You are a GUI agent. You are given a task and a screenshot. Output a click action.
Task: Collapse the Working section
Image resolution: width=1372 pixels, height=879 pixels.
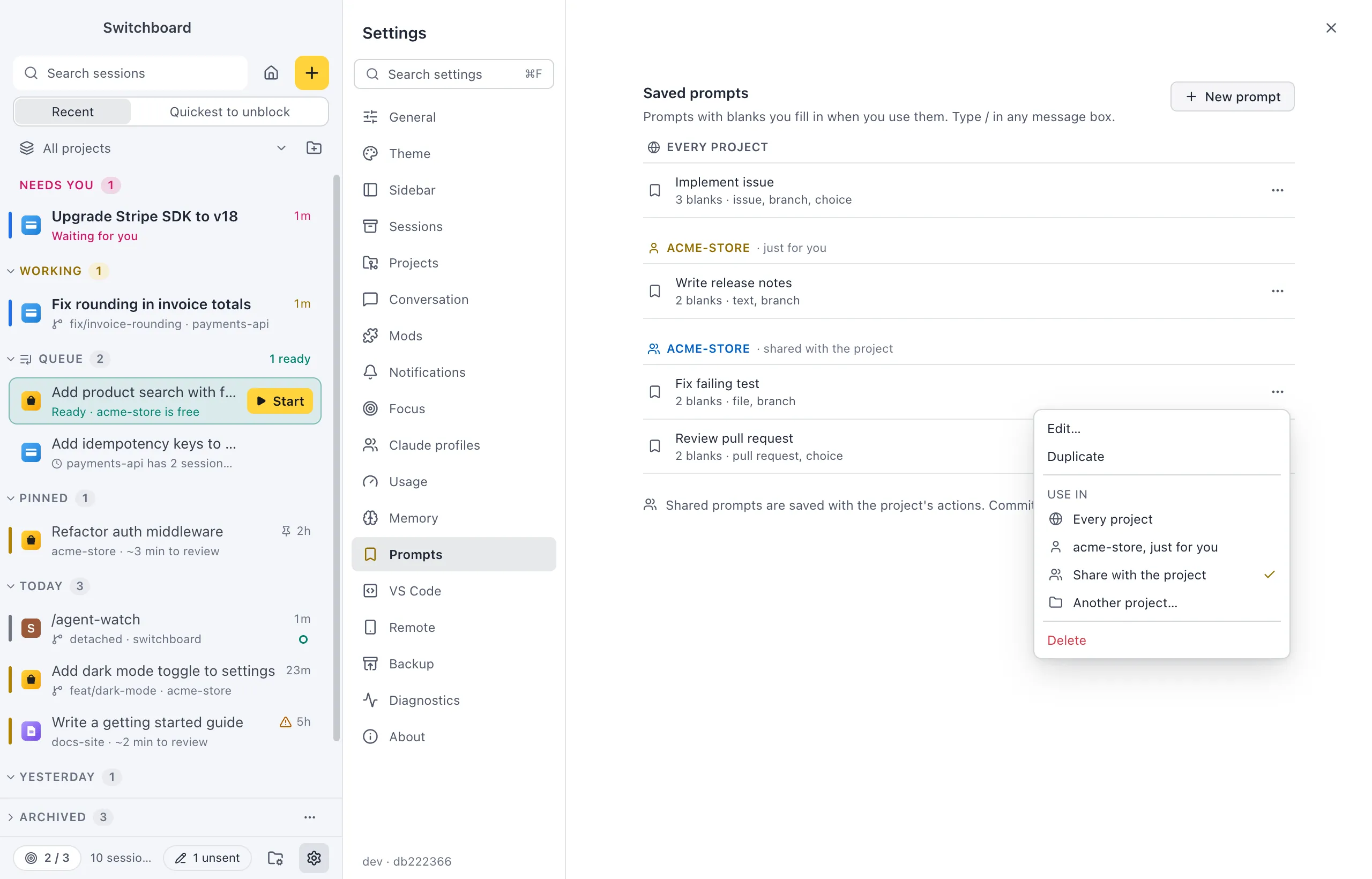tap(11, 271)
